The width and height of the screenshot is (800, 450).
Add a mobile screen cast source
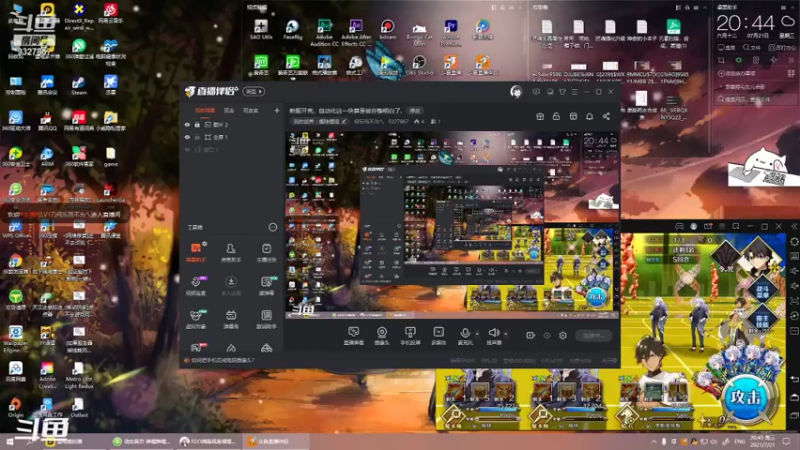(x=410, y=336)
